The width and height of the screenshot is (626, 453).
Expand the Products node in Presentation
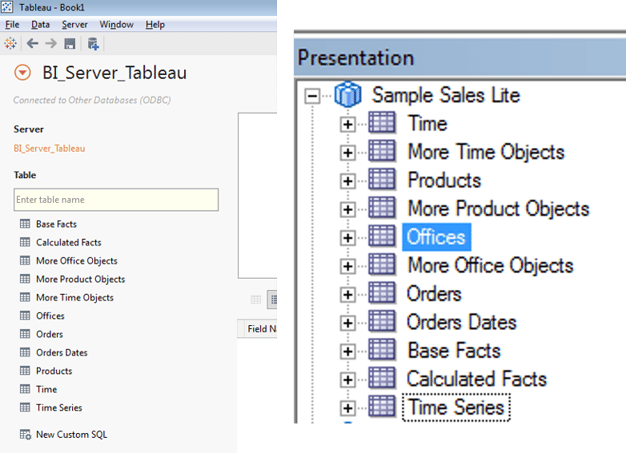coord(348,181)
